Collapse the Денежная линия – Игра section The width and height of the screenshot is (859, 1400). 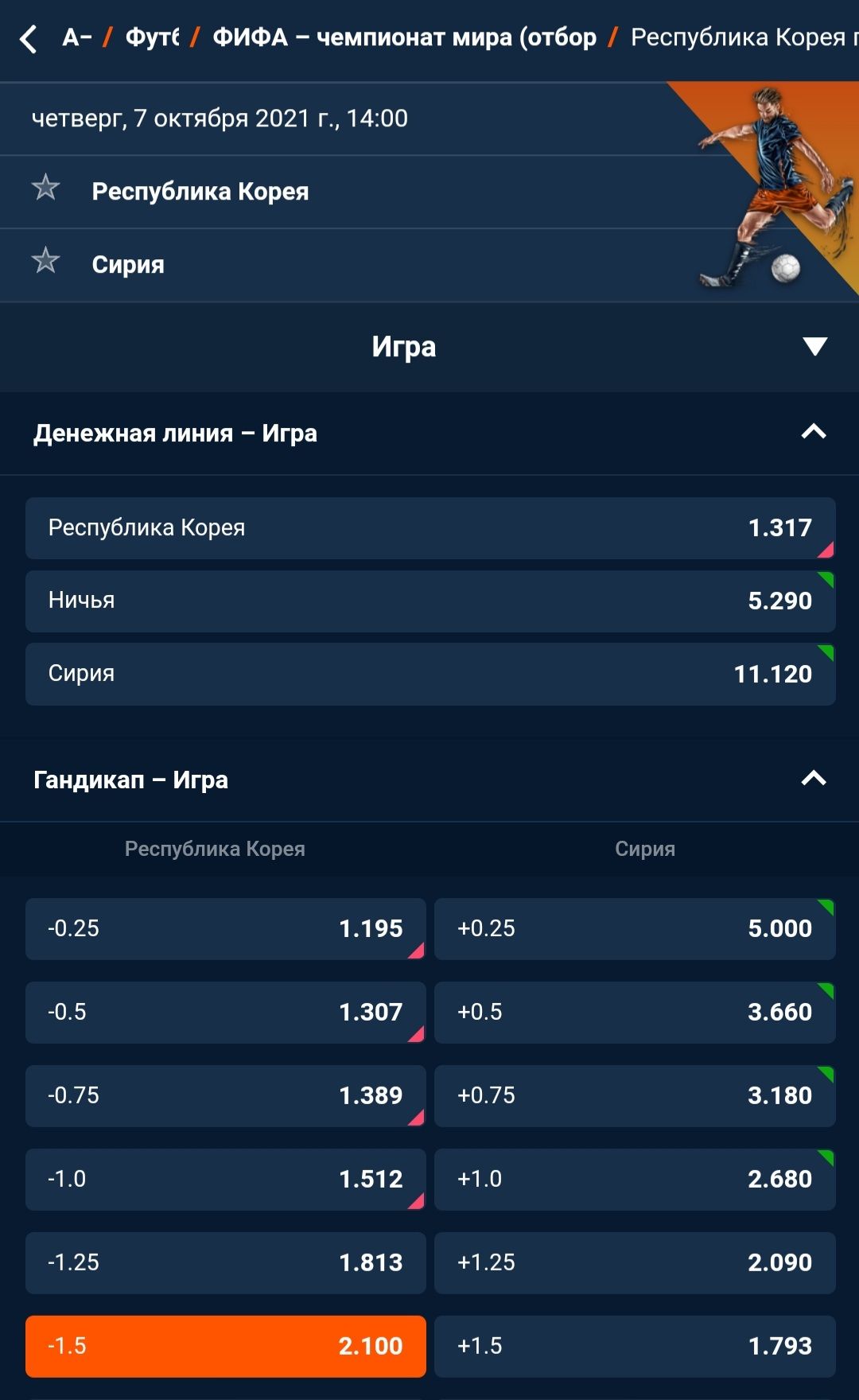[814, 432]
